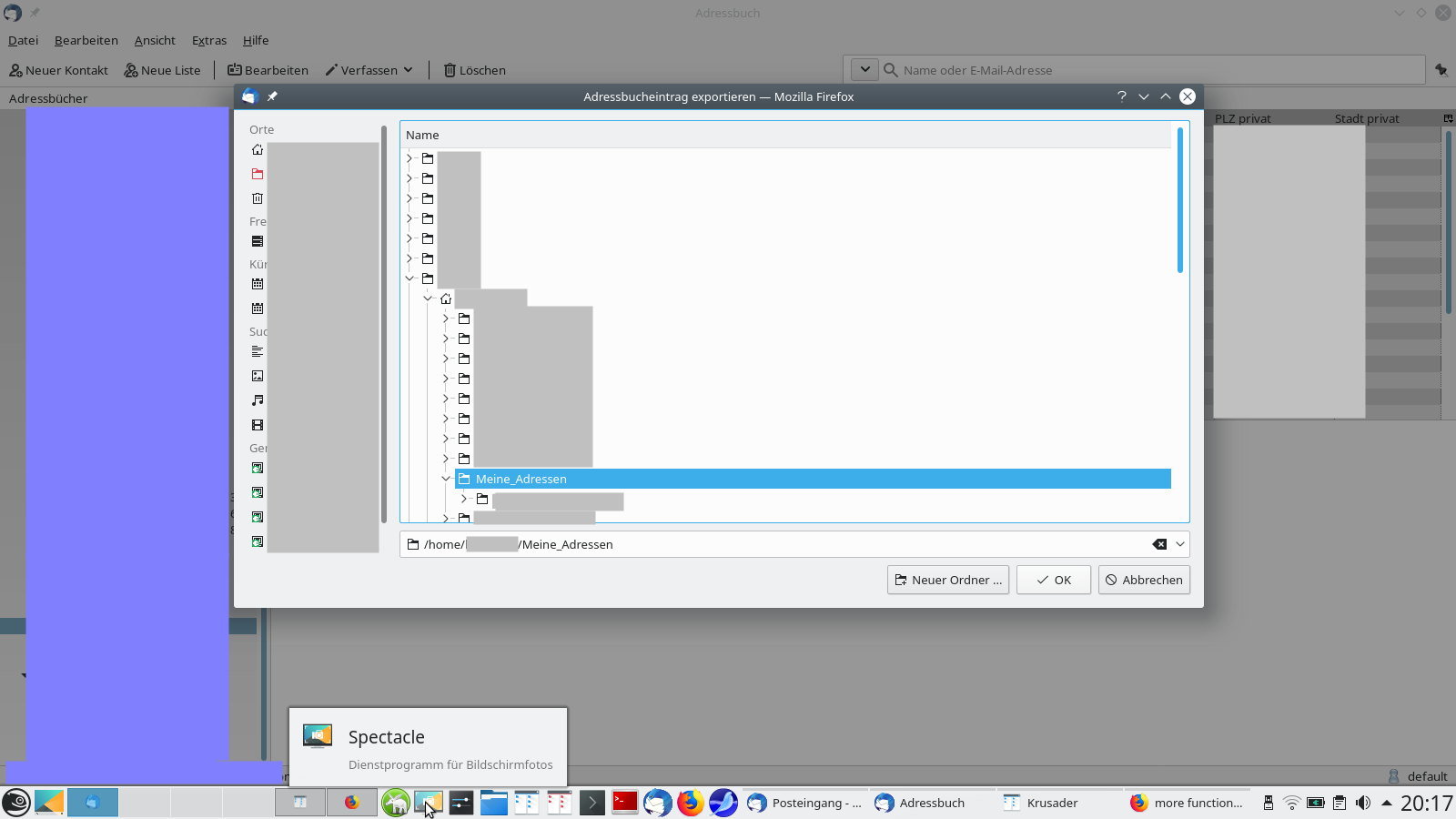Click Löschen in the Adressbuch toolbar
Screen dimensions: 1456x819
475,70
